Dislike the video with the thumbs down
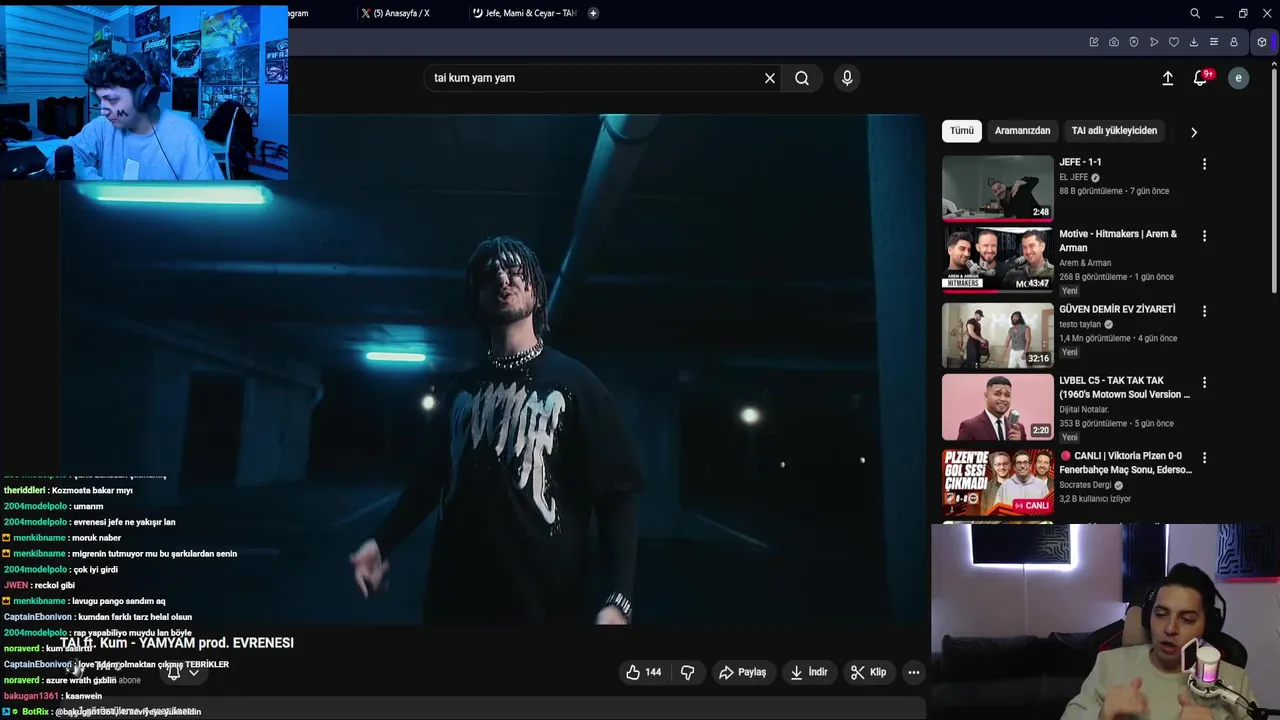The height and width of the screenshot is (720, 1280). [x=687, y=672]
